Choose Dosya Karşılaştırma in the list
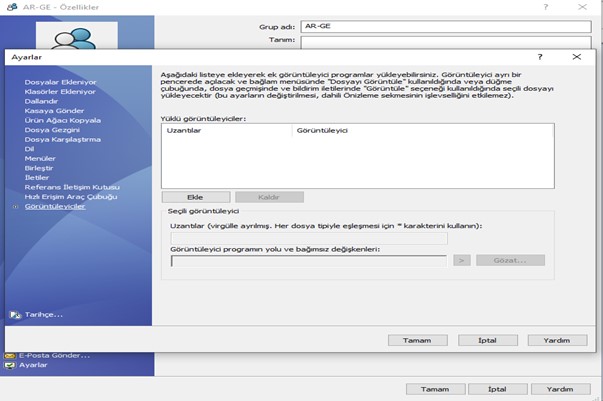603x401 pixels. (x=63, y=139)
